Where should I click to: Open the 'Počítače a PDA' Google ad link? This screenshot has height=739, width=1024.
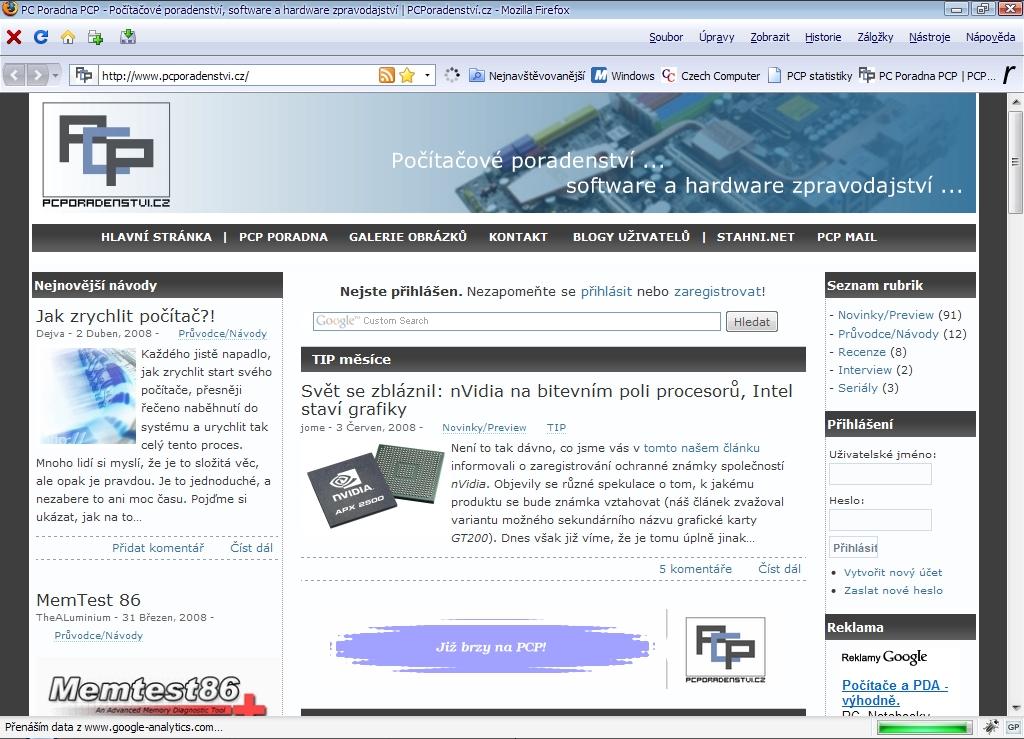[x=894, y=693]
